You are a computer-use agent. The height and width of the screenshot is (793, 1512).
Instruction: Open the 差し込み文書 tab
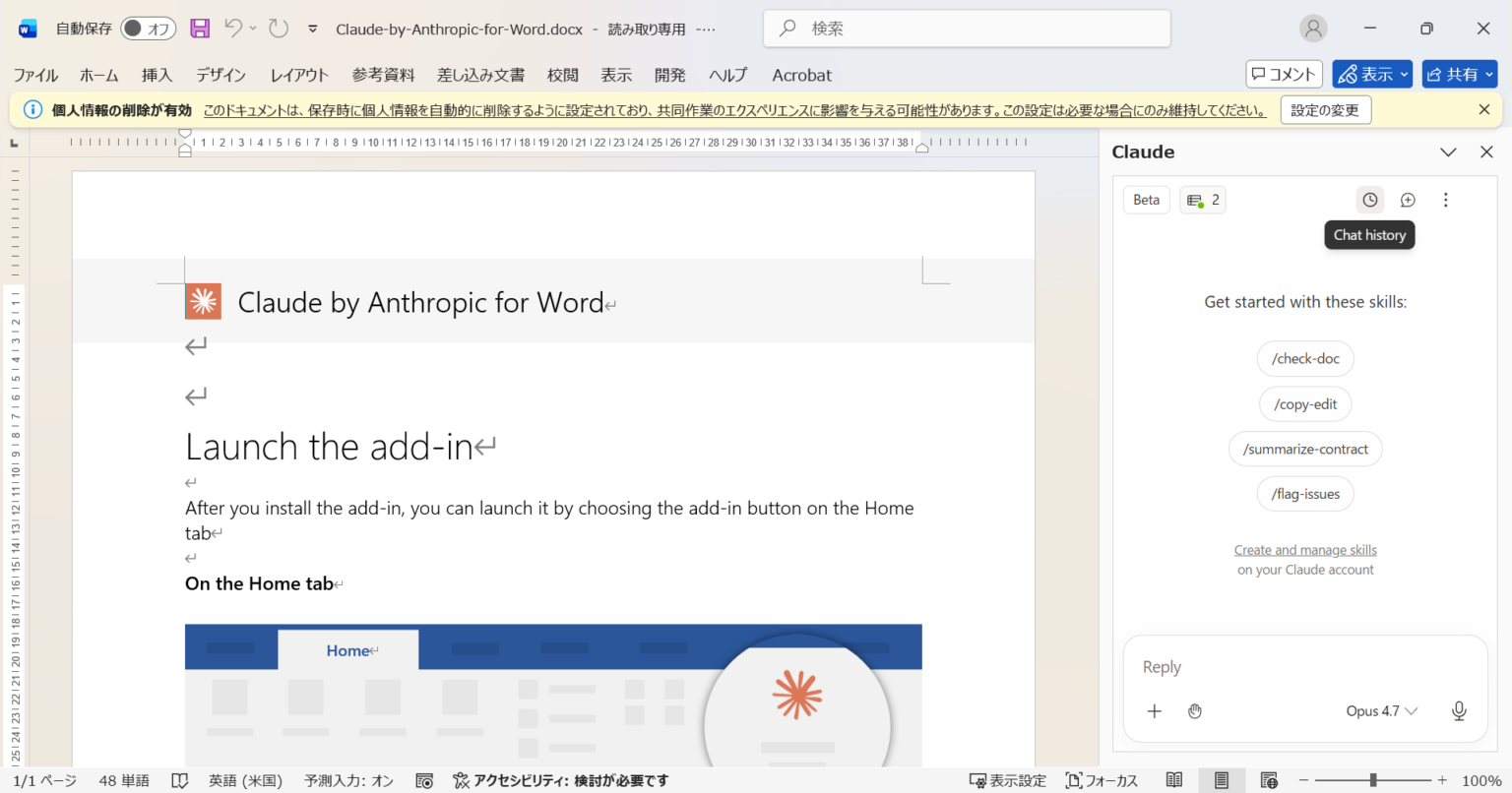point(480,75)
